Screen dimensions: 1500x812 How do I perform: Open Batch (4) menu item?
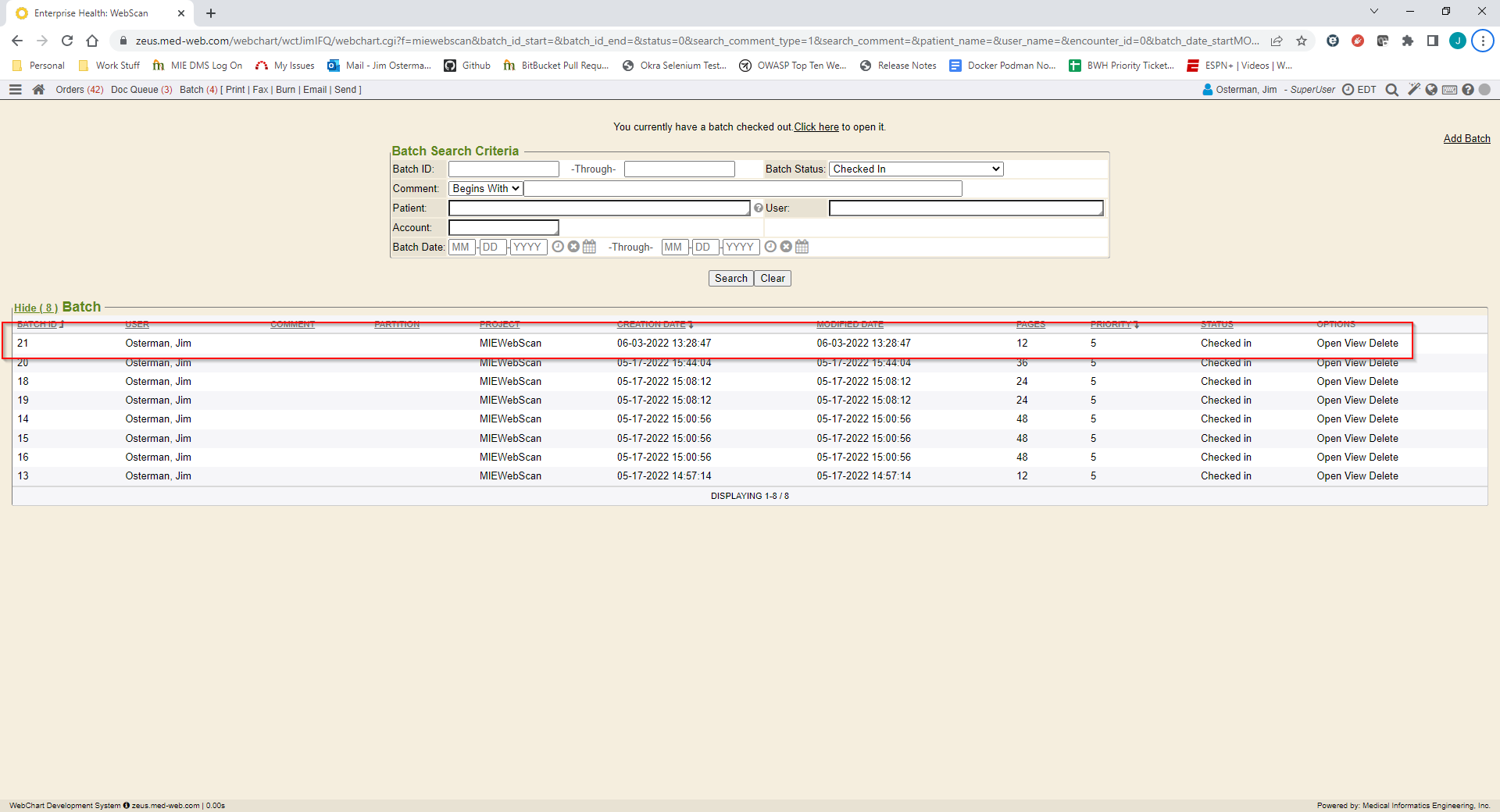click(x=198, y=90)
